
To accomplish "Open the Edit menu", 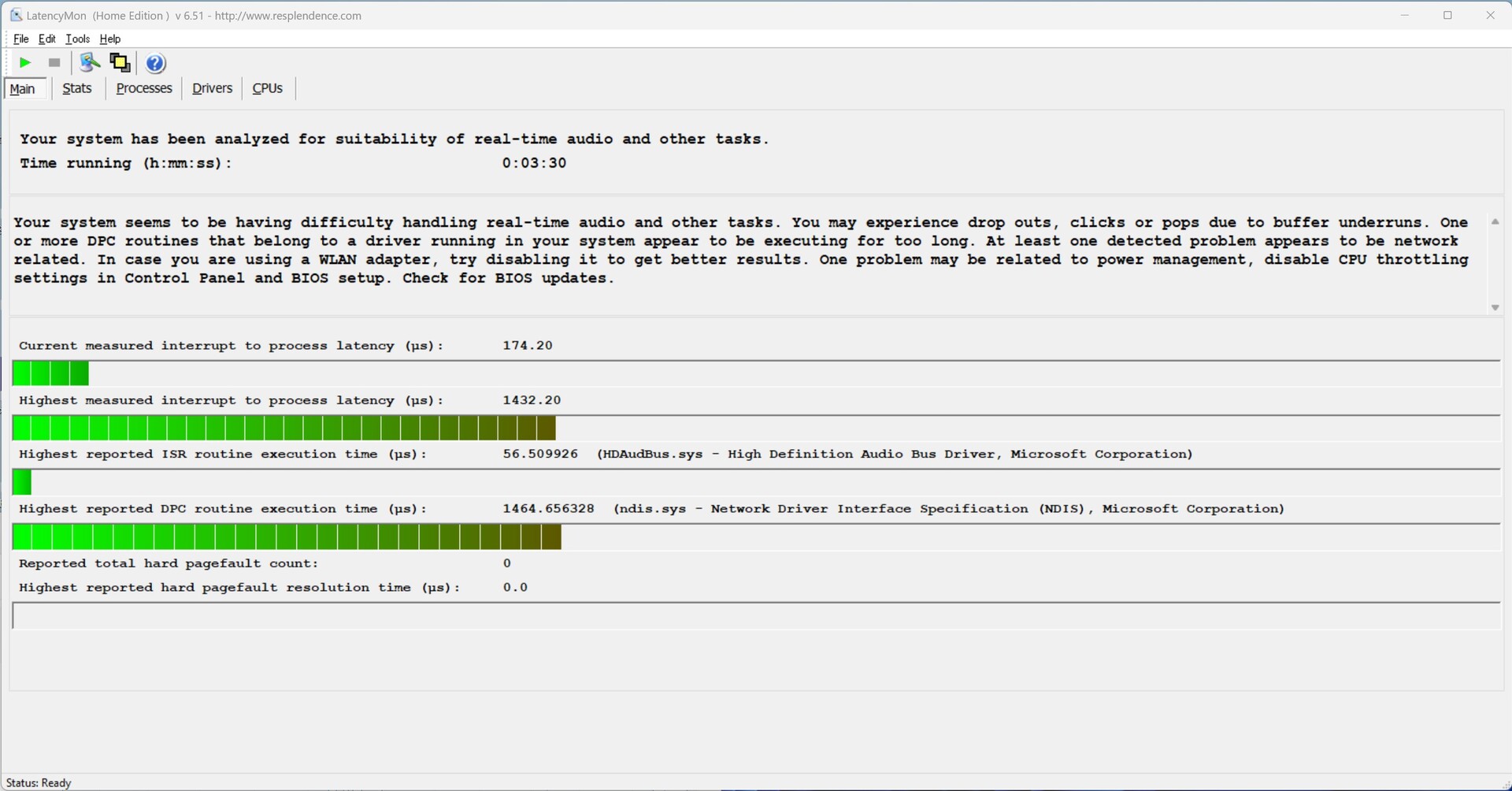I will click(47, 39).
